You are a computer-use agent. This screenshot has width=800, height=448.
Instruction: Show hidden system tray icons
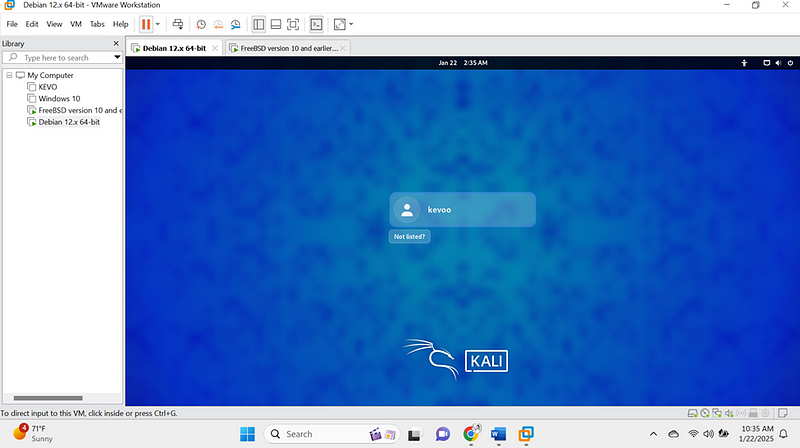pos(653,434)
